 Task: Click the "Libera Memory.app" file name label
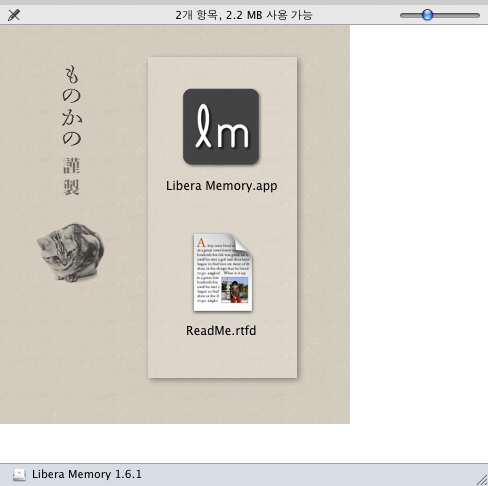(221, 186)
